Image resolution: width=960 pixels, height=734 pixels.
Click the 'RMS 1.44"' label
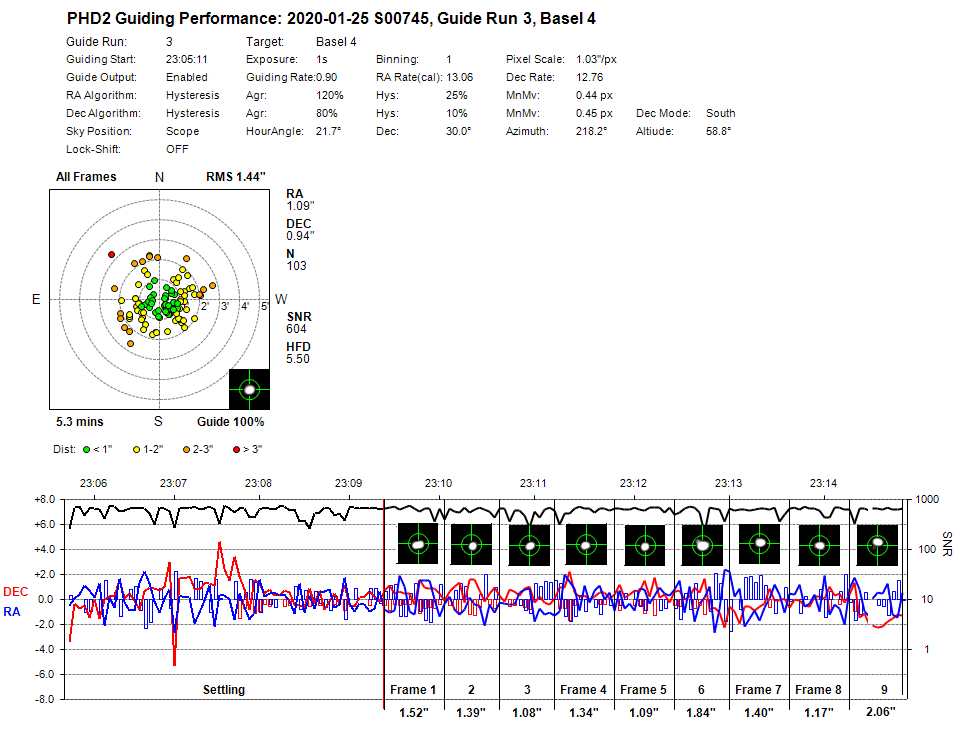(x=236, y=177)
